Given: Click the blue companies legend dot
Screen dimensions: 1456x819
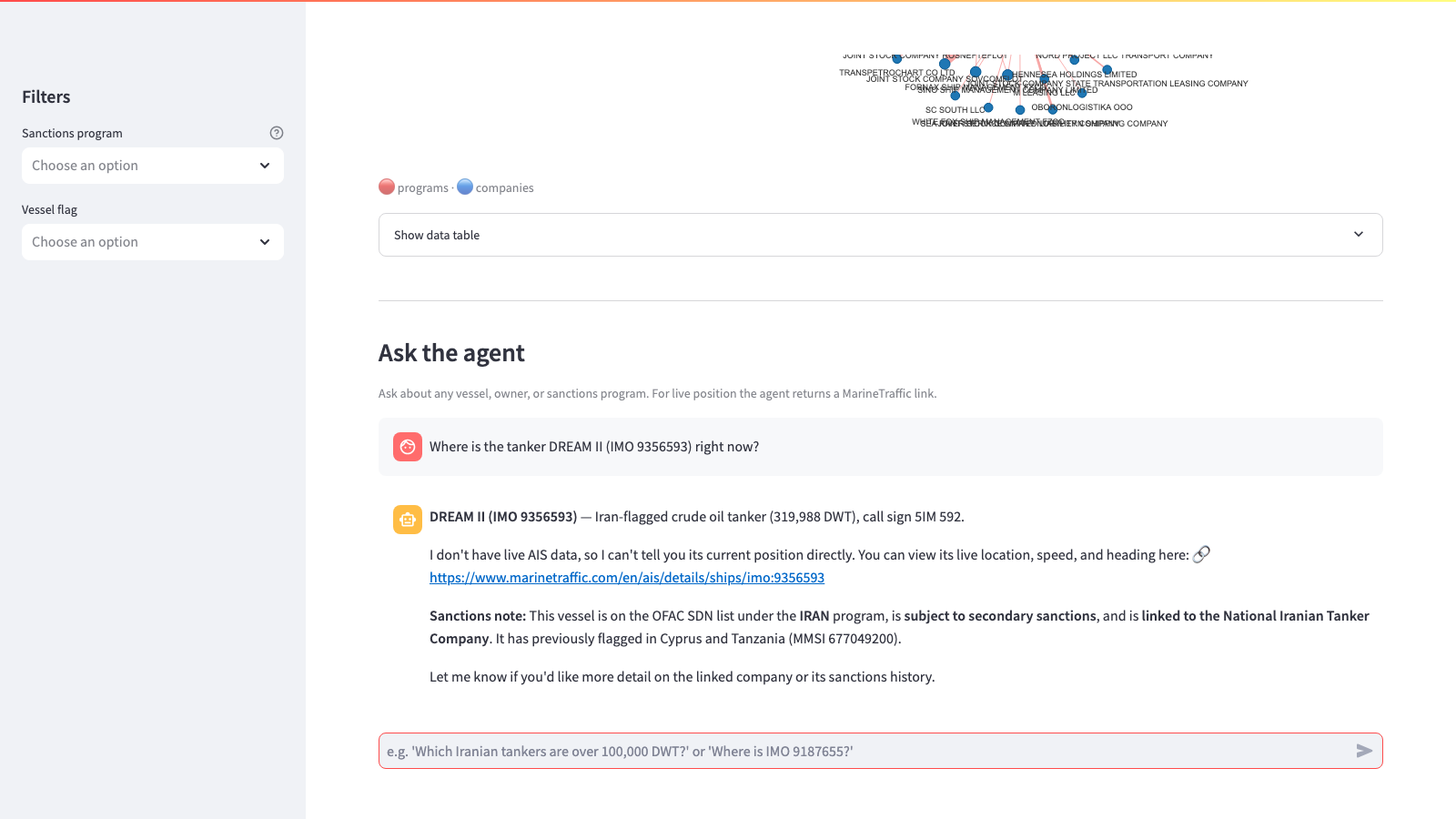Looking at the screenshot, I should (465, 187).
